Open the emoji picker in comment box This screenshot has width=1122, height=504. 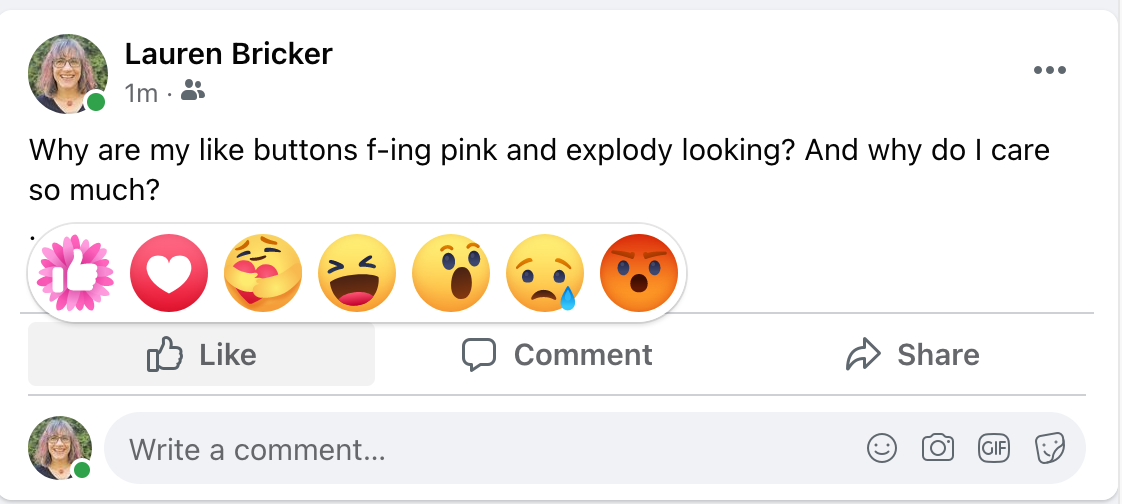(882, 449)
